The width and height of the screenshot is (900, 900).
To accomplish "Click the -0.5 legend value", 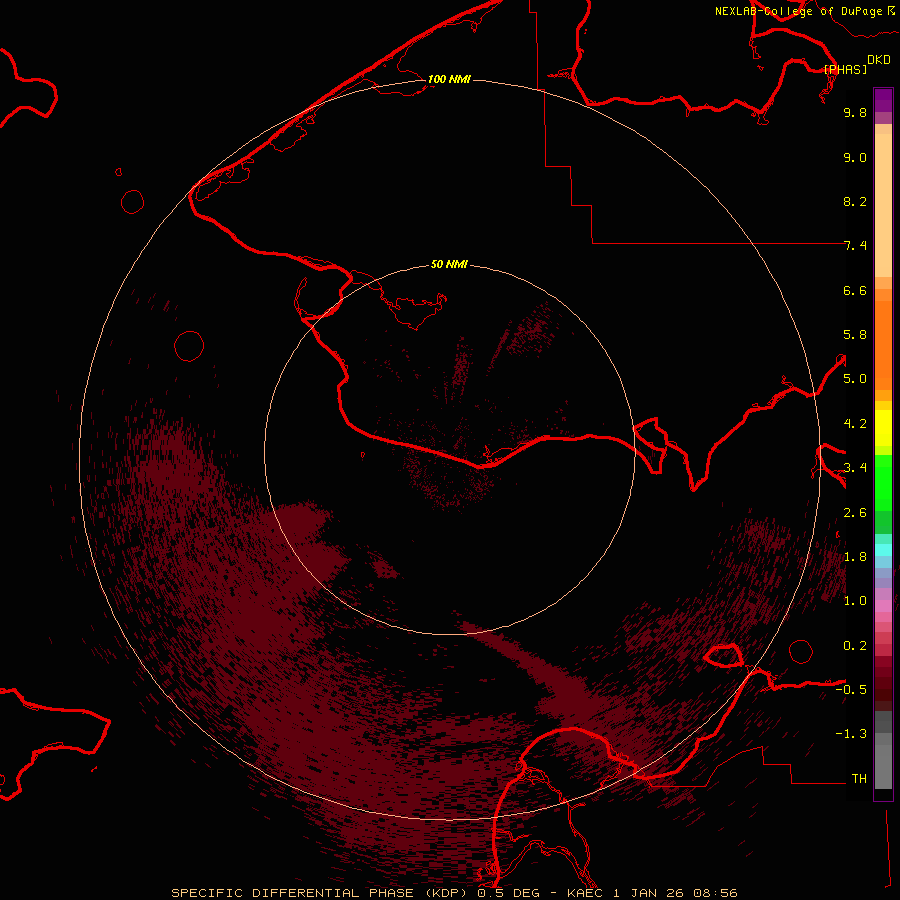I will pyautogui.click(x=851, y=690).
